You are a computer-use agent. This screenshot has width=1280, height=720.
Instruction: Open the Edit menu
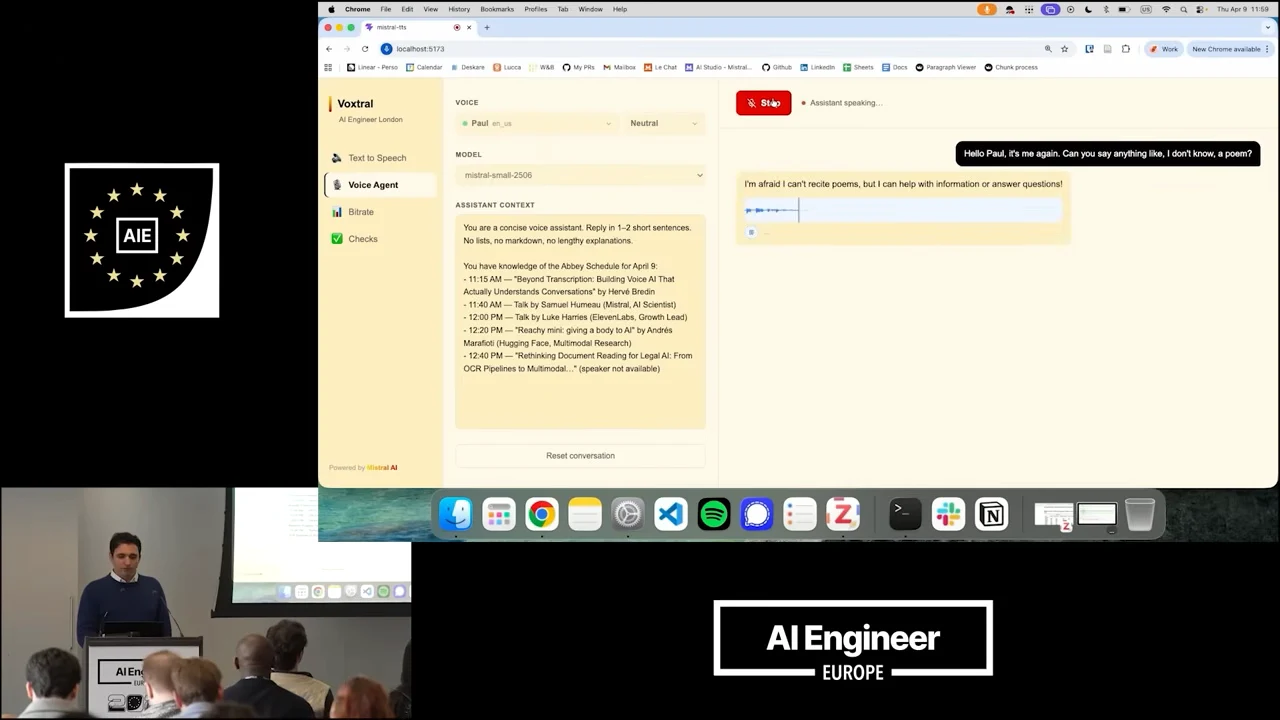coord(407,9)
